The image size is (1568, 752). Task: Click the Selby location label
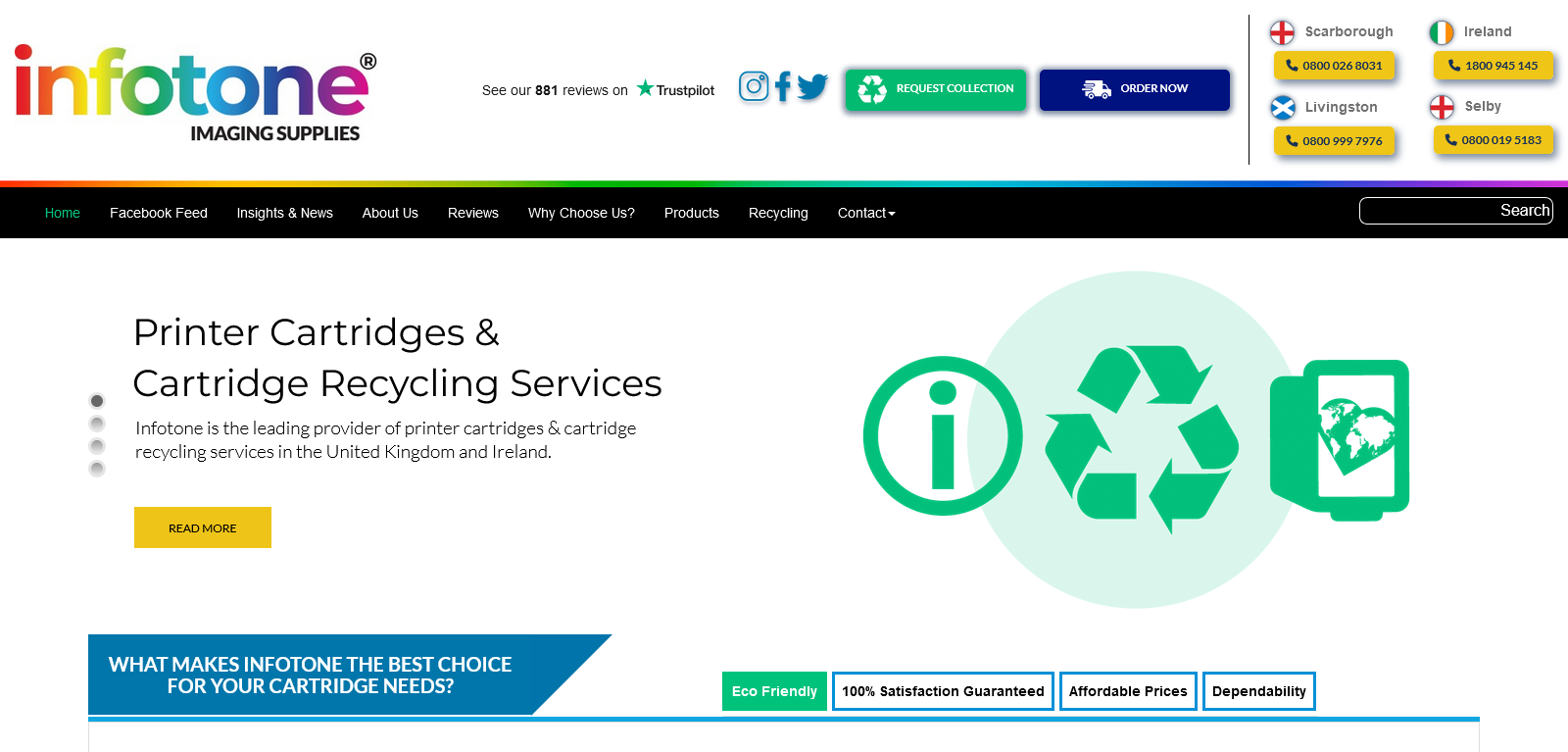[x=1483, y=106]
